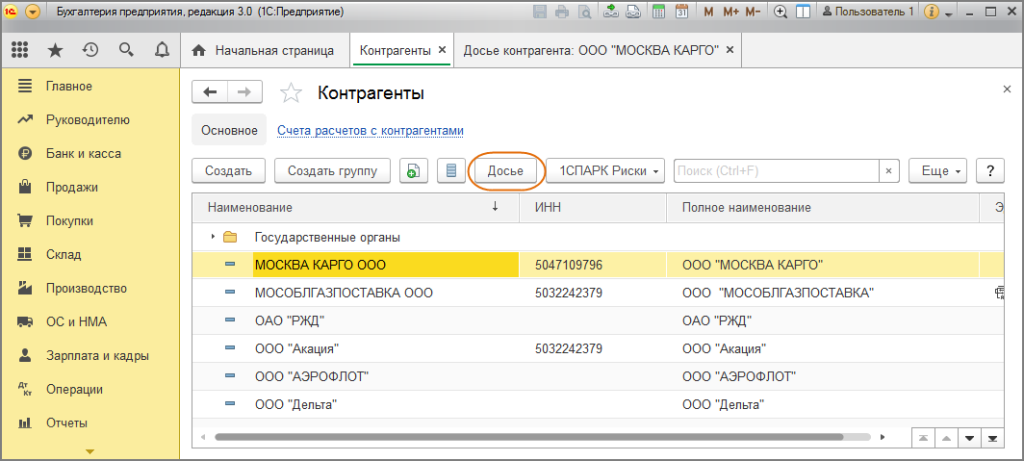The height and width of the screenshot is (461, 1024).
Task: Click the list view mode icon
Action: [451, 171]
